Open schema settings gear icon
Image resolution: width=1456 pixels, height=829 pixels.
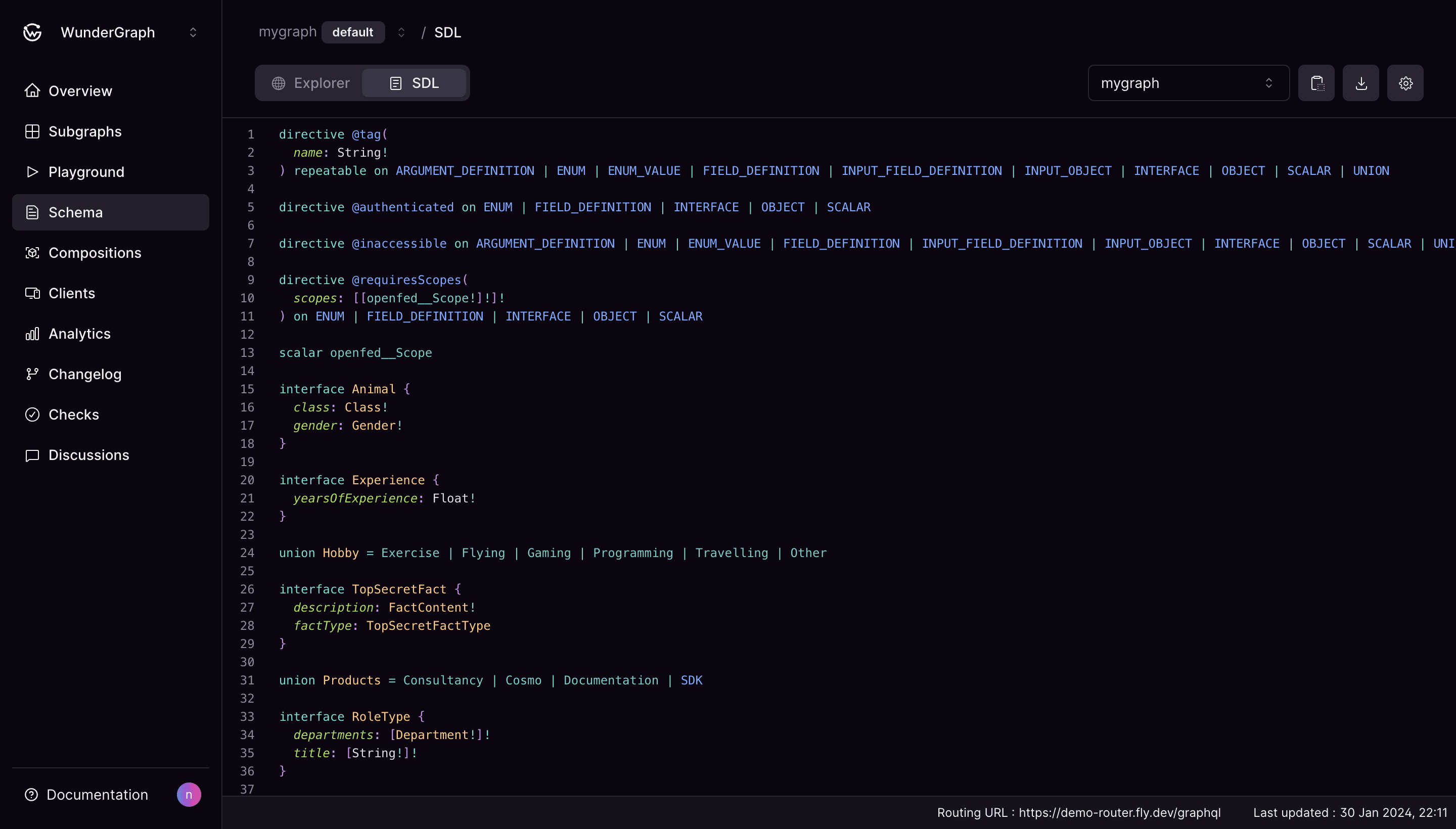[x=1405, y=82]
